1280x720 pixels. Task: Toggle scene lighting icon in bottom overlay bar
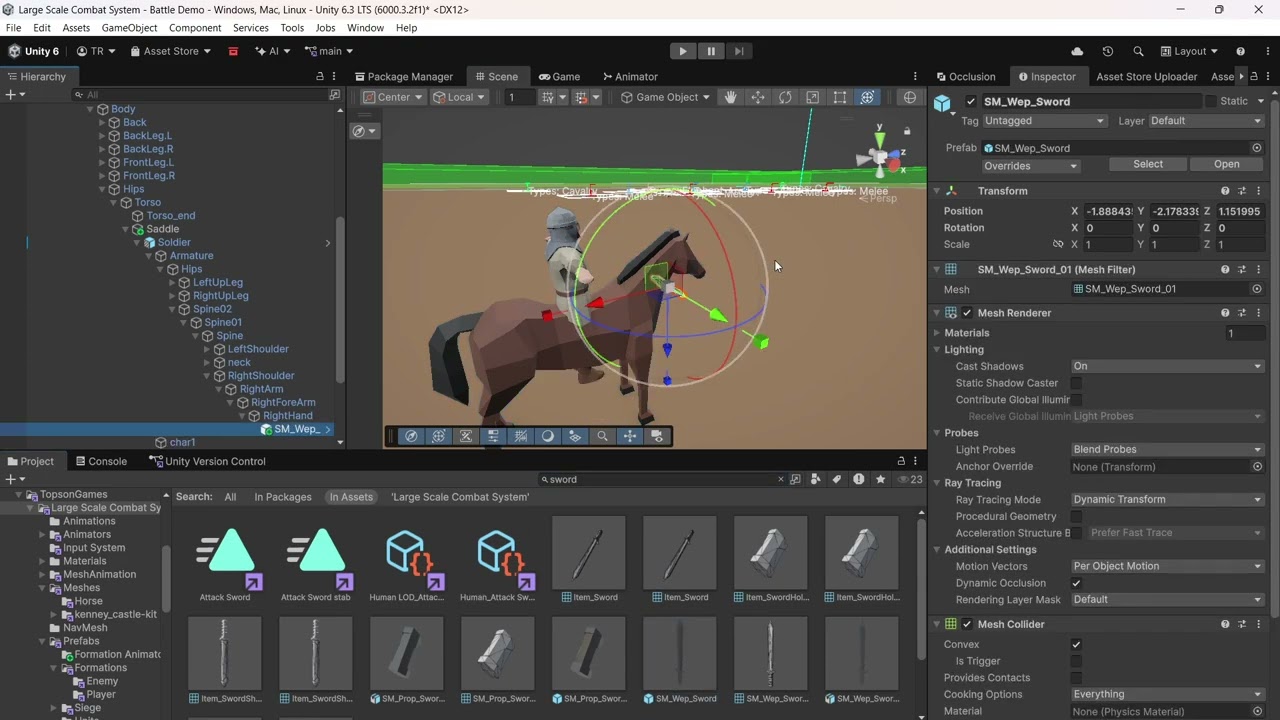click(x=548, y=436)
